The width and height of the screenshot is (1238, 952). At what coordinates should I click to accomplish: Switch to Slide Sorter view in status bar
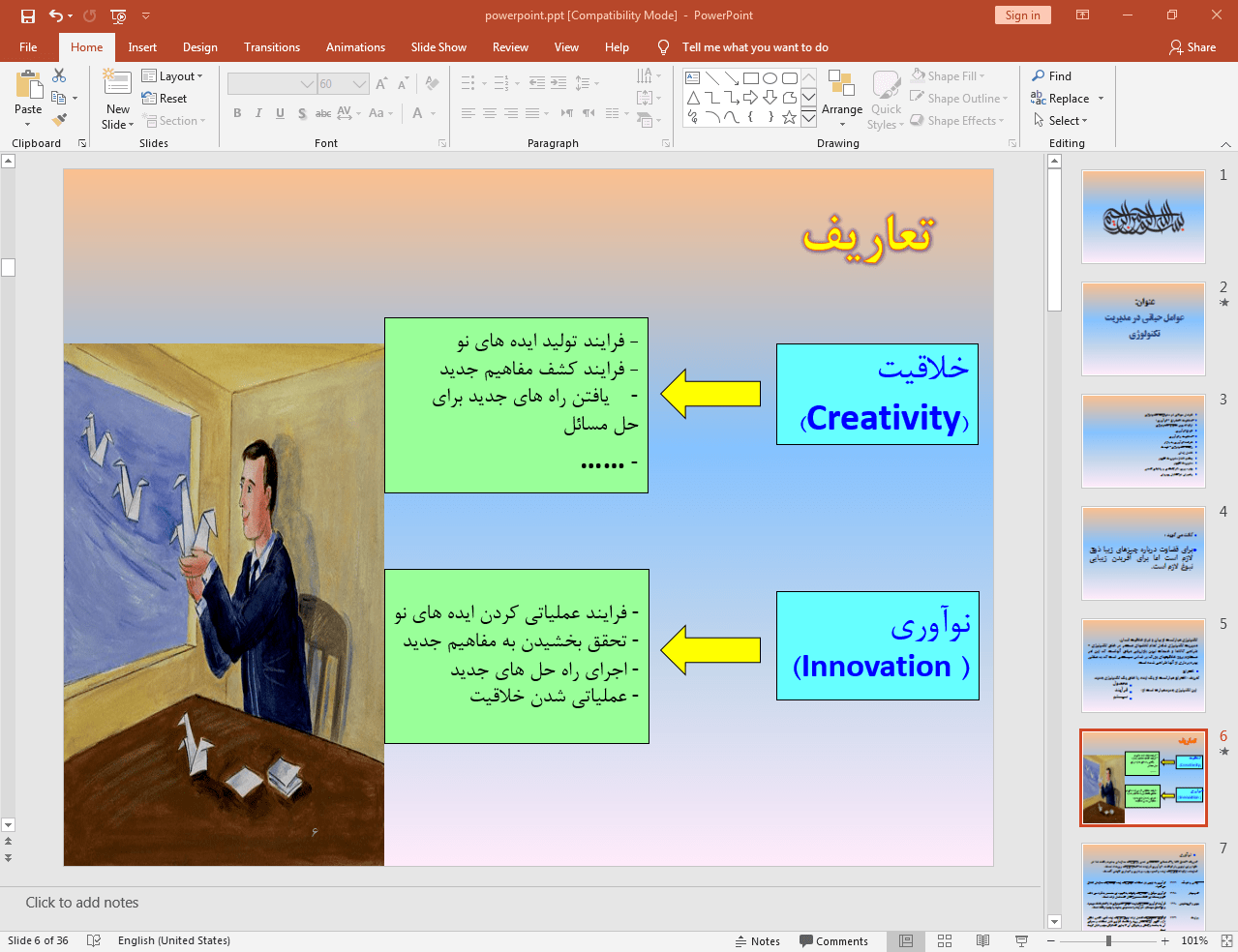point(944,940)
